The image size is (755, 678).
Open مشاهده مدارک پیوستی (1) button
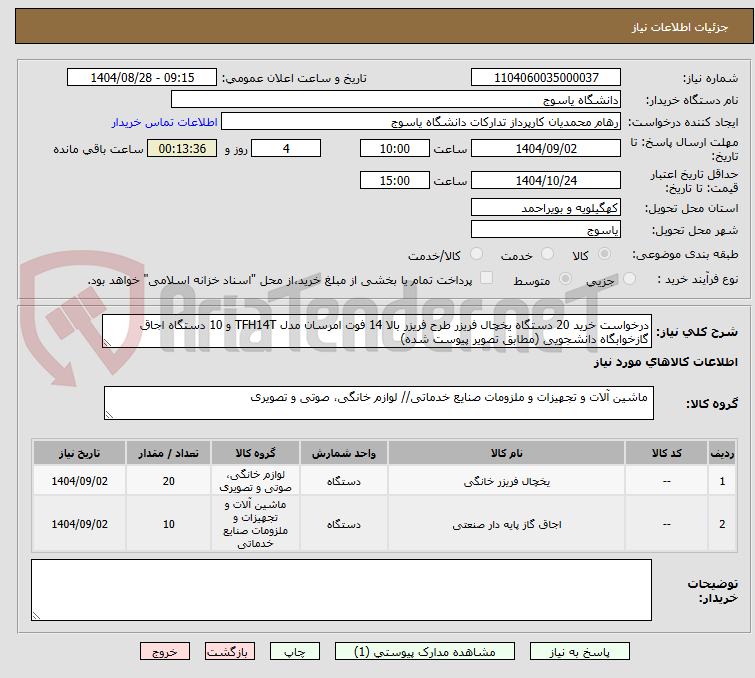pos(425,652)
